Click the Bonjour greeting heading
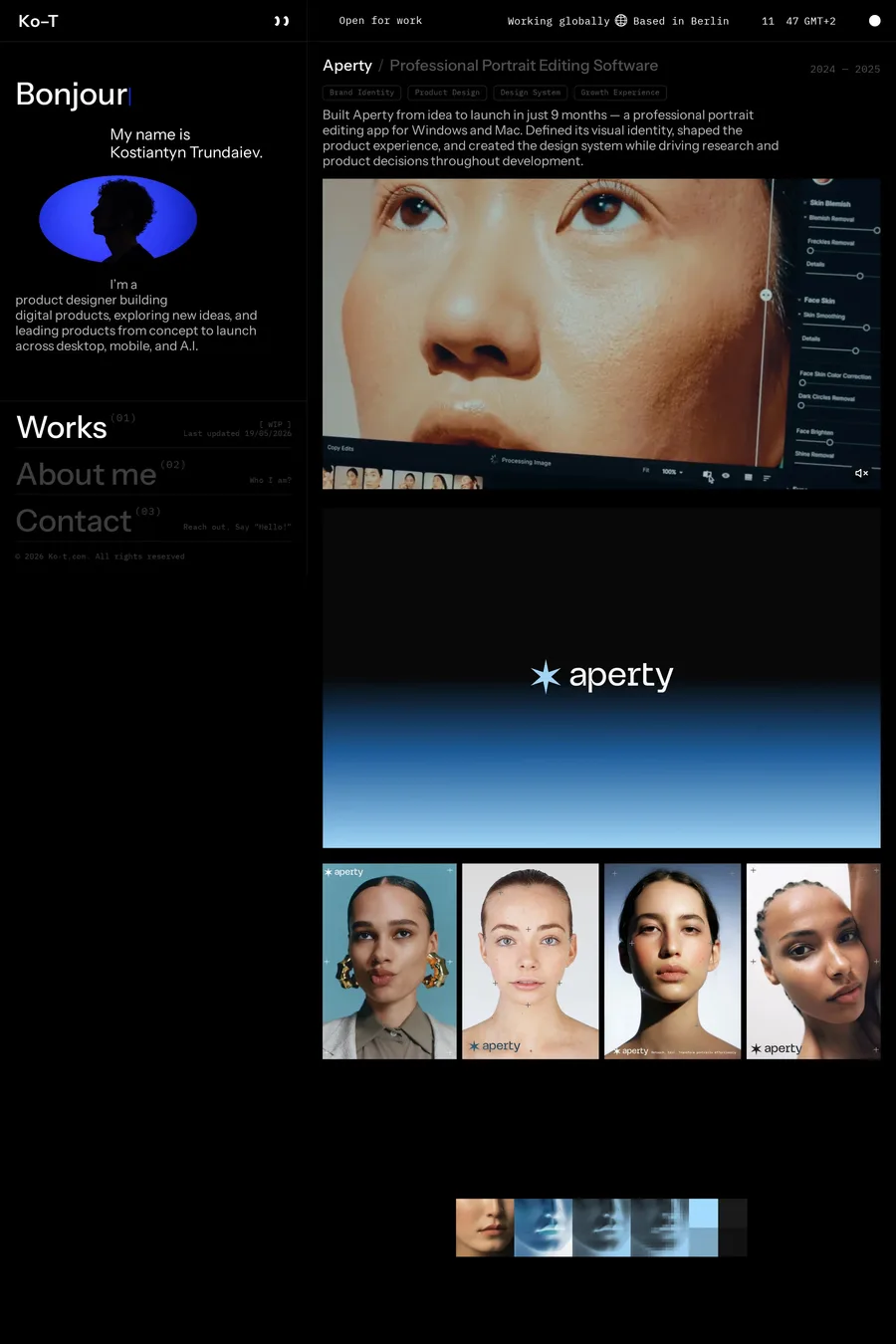The height and width of the screenshot is (1344, 896). 72,94
